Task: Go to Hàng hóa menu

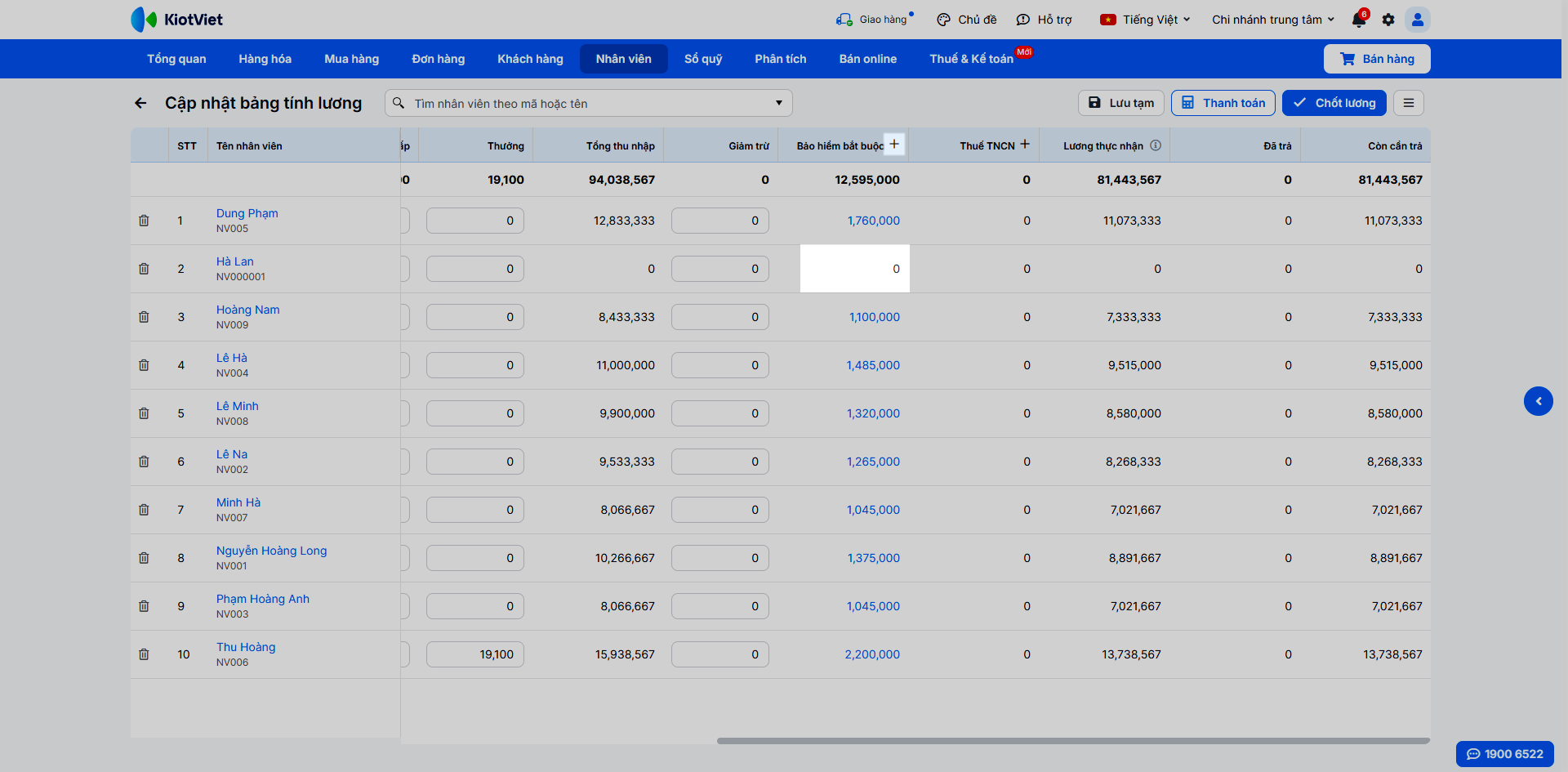Action: click(x=265, y=59)
